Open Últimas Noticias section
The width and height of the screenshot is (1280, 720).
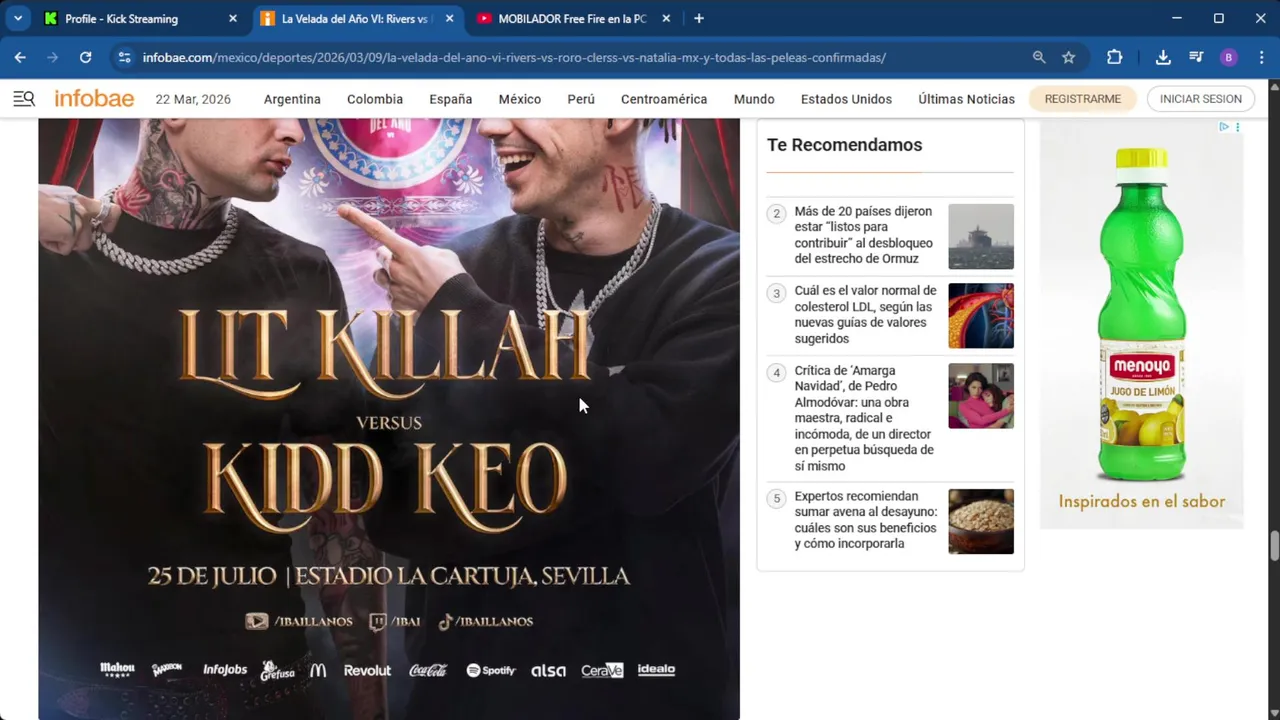pos(966,99)
